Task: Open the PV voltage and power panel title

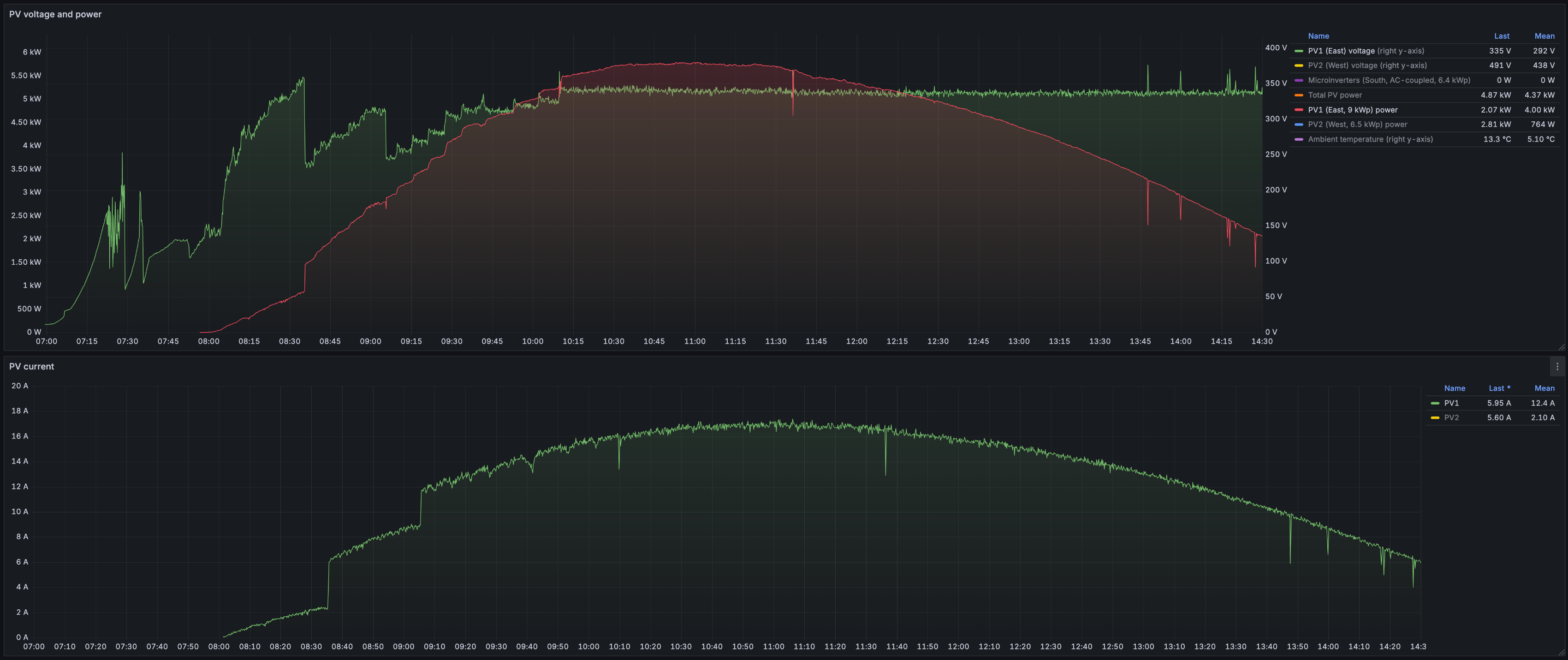Action: (x=55, y=14)
